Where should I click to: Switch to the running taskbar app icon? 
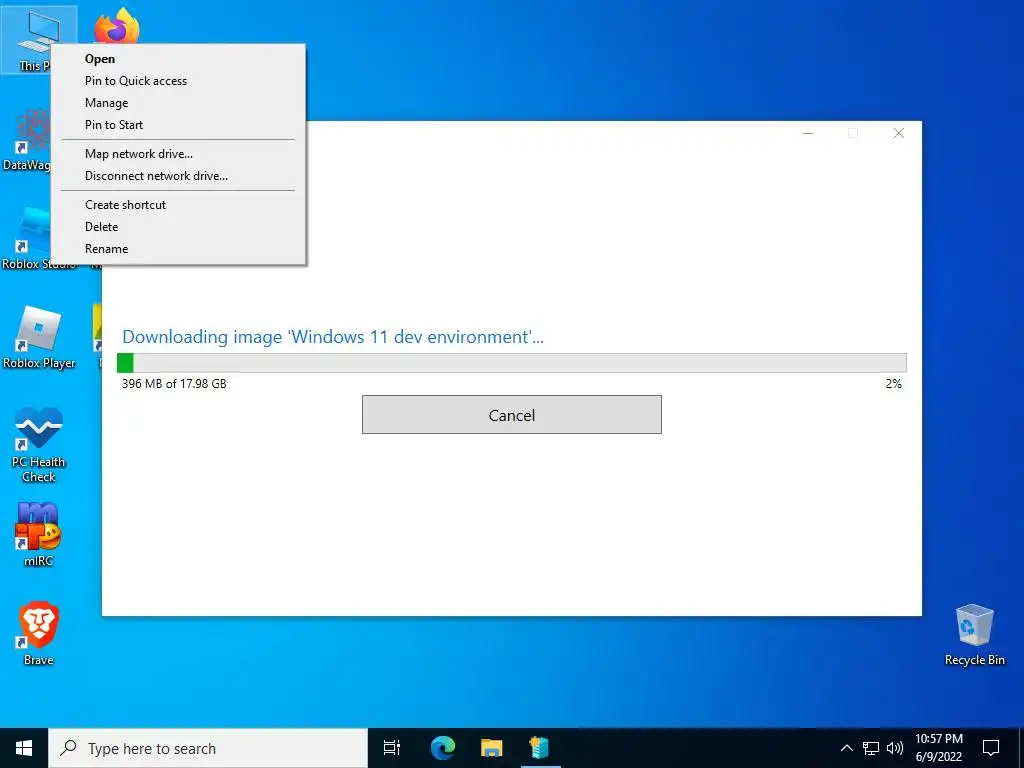coord(539,748)
